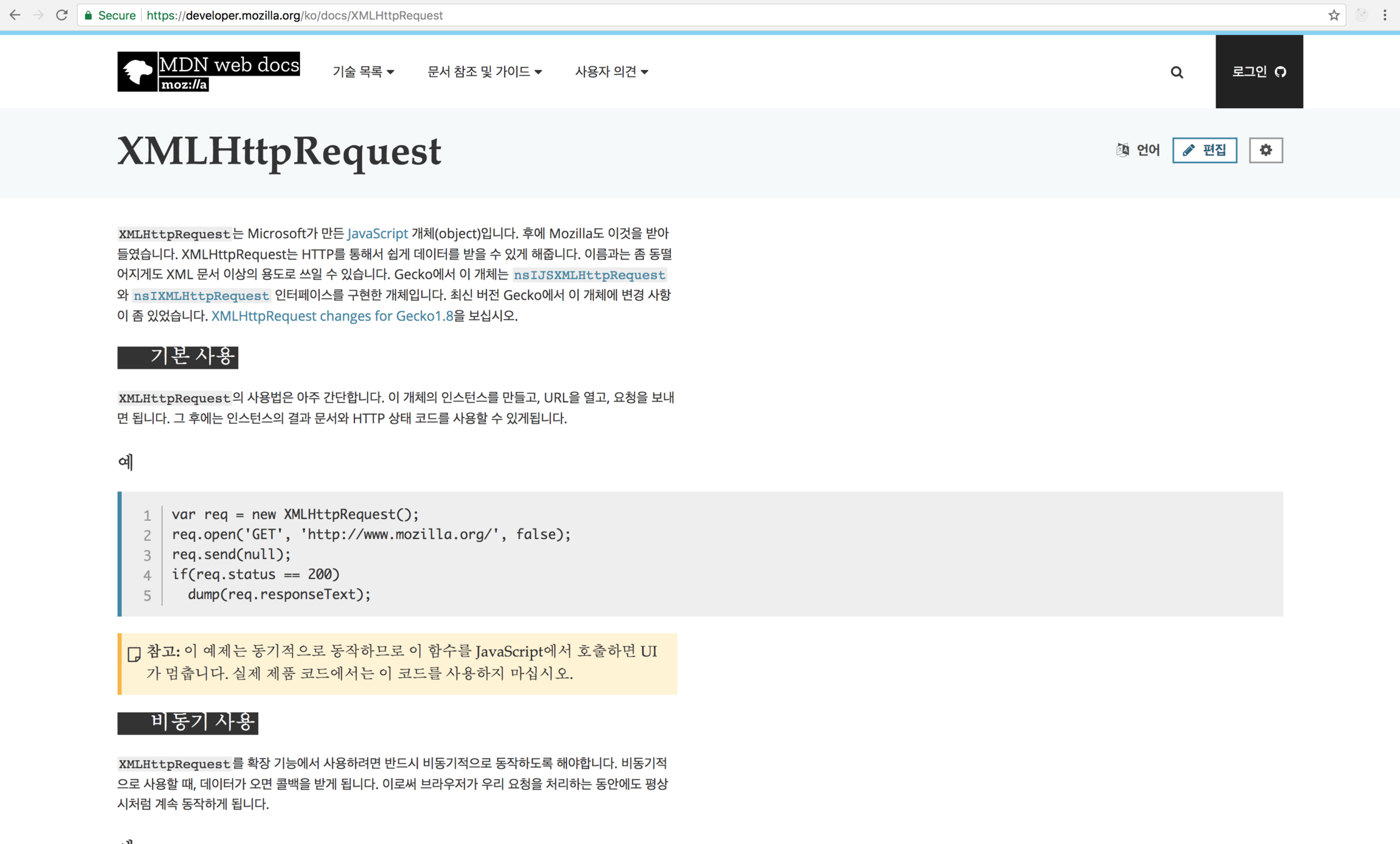Image resolution: width=1400 pixels, height=844 pixels.
Task: Open the JavaScript link
Action: coord(377,233)
